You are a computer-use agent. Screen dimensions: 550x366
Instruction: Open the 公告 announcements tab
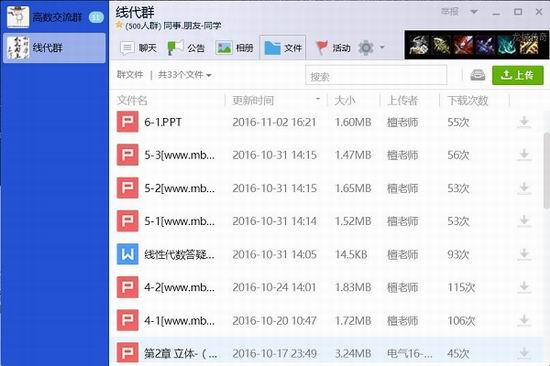point(186,47)
